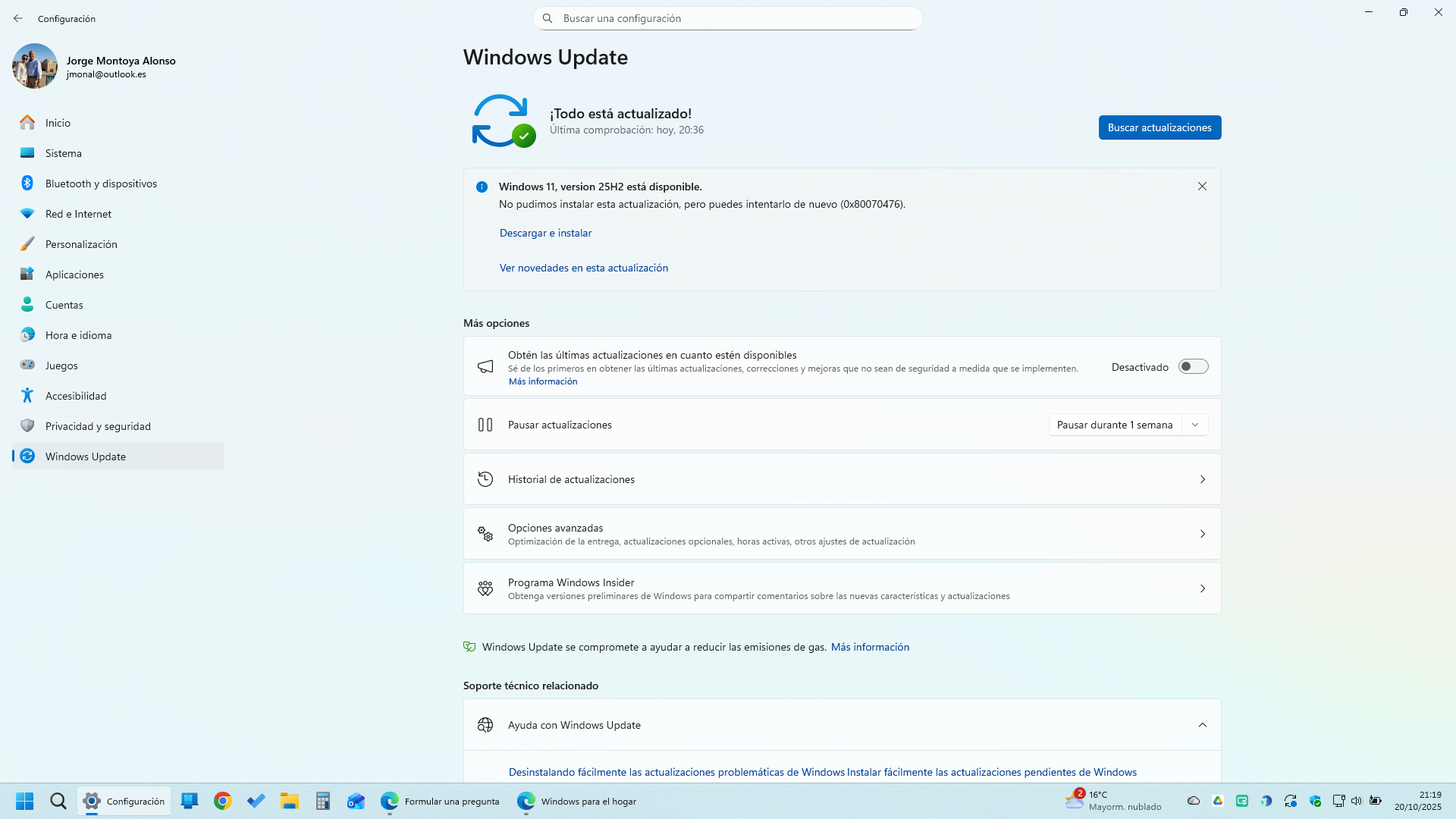Click the search settings field
Viewport: 1456px width, 819px height.
click(727, 17)
